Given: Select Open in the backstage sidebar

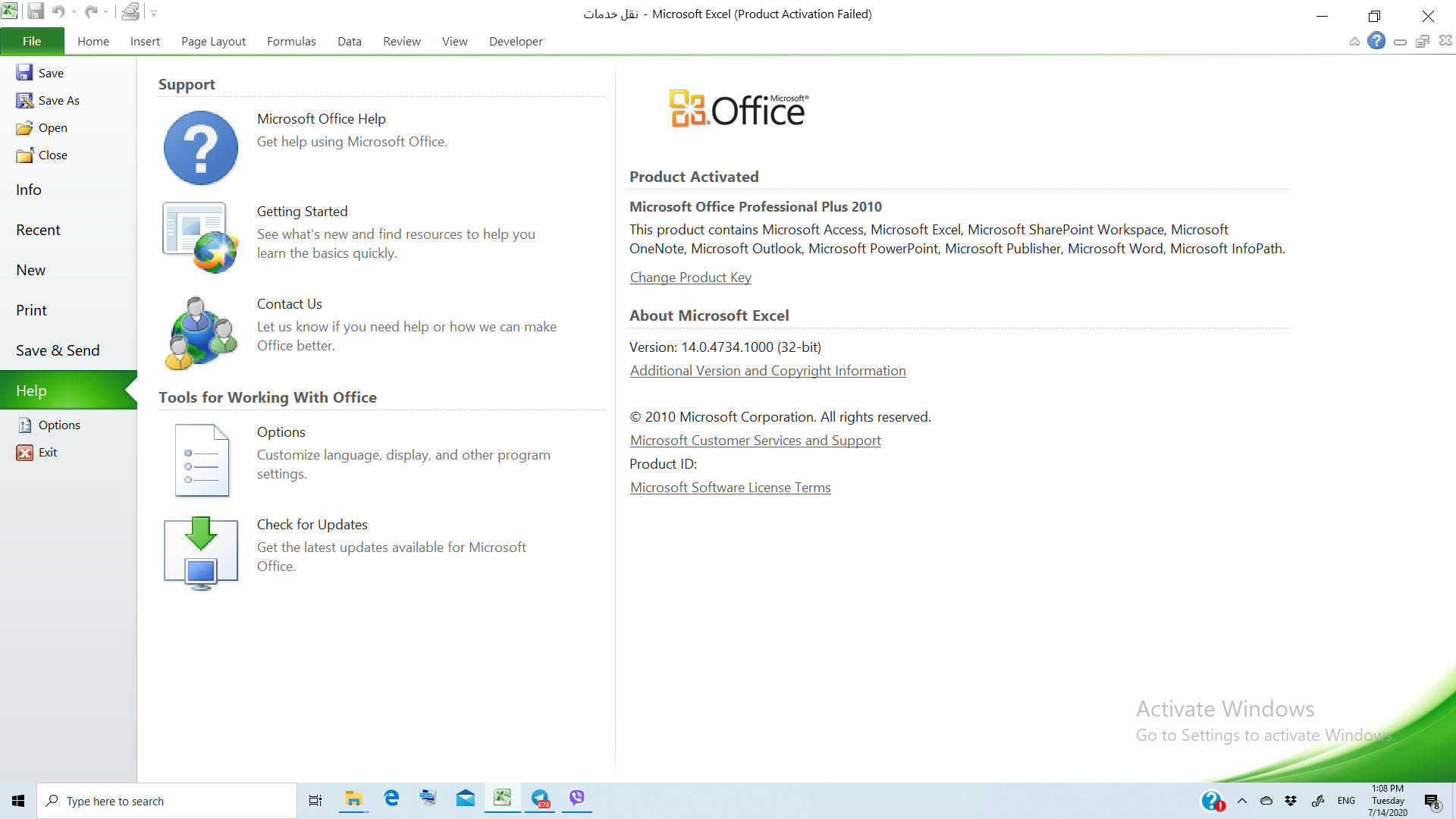Looking at the screenshot, I should (42, 127).
